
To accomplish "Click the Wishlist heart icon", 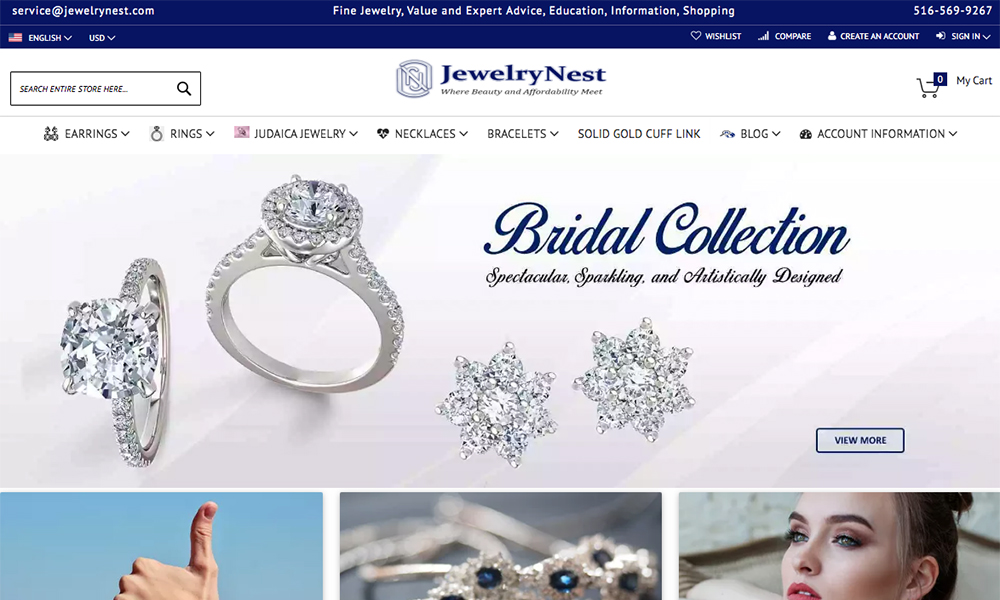I will coord(696,36).
